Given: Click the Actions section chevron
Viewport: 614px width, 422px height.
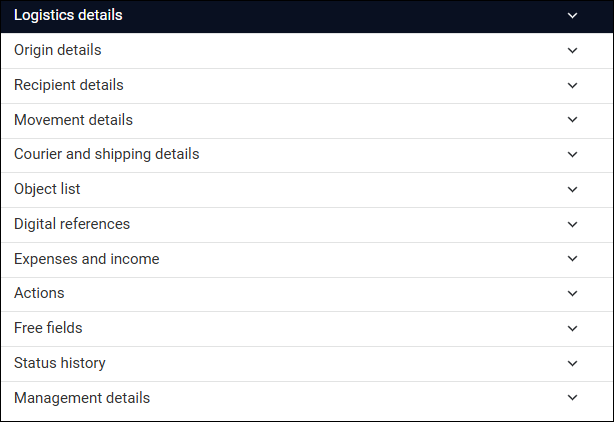Looking at the screenshot, I should coord(572,294).
